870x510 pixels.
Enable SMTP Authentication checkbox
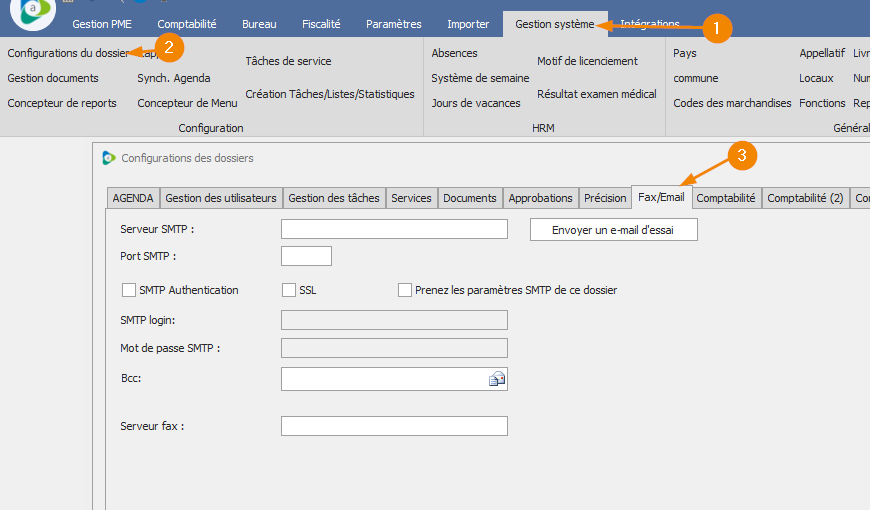pyautogui.click(x=129, y=290)
